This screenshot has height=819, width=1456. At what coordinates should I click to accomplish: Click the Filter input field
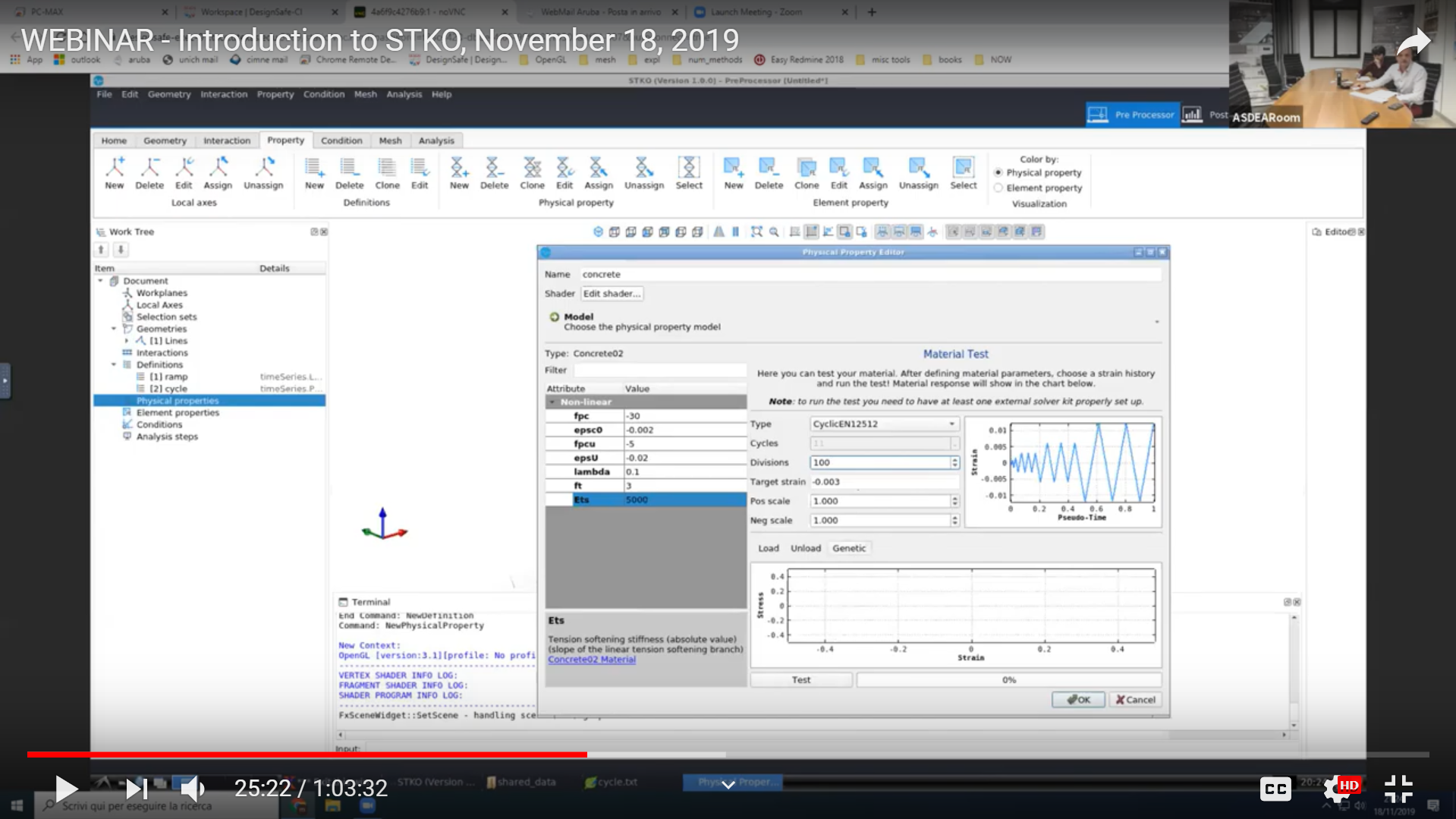coord(660,370)
